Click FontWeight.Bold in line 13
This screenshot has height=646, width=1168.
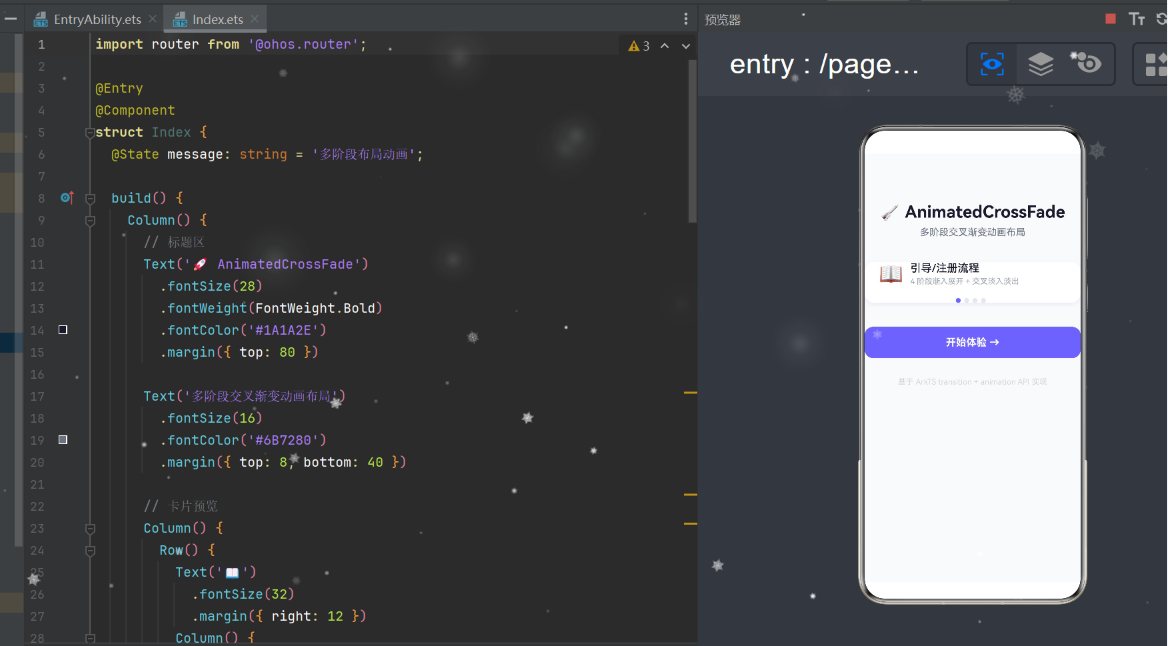[315, 308]
